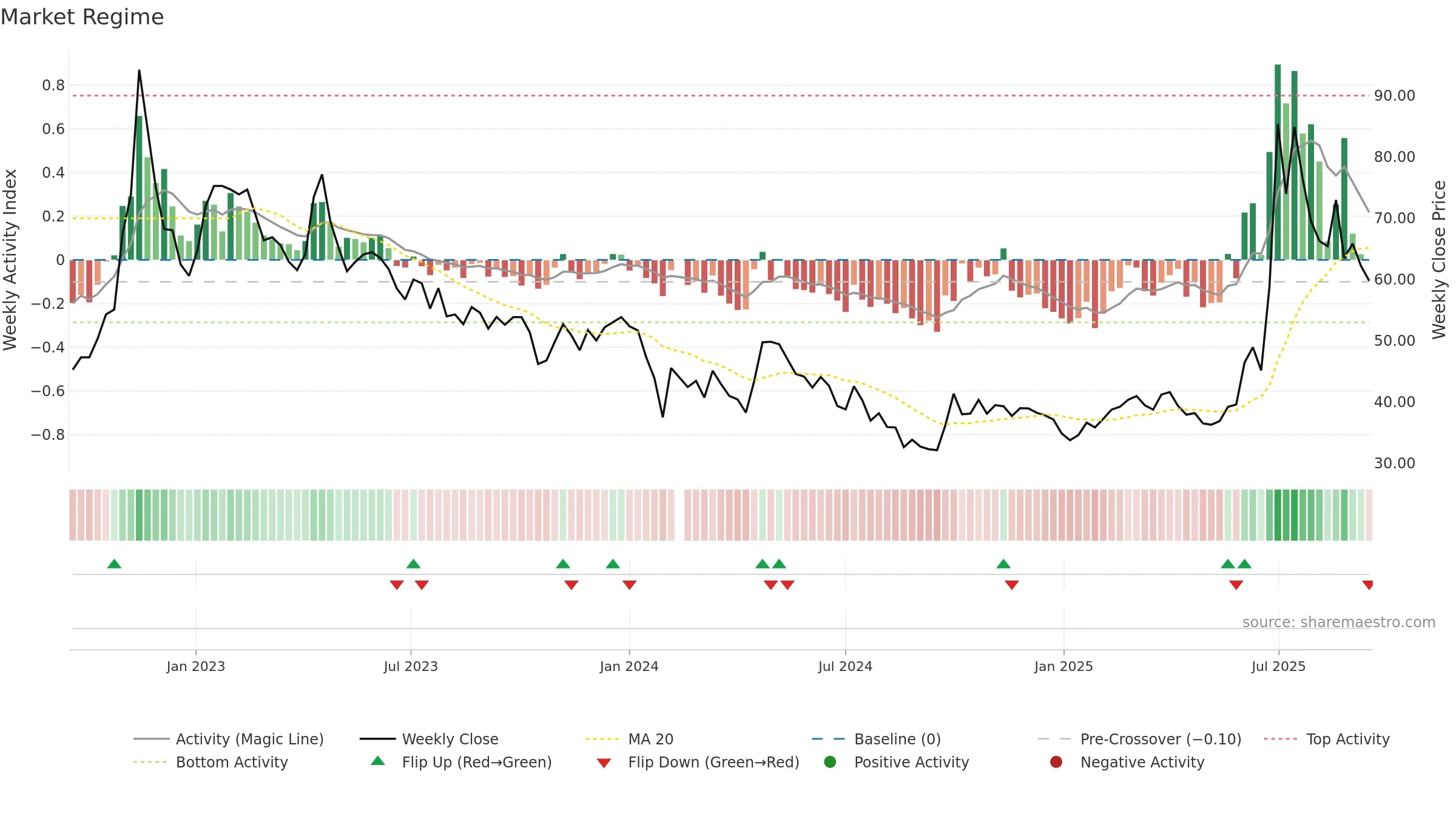Toggle the Activity (Magic Line) legend entry
This screenshot has width=1456, height=819.
(229, 739)
